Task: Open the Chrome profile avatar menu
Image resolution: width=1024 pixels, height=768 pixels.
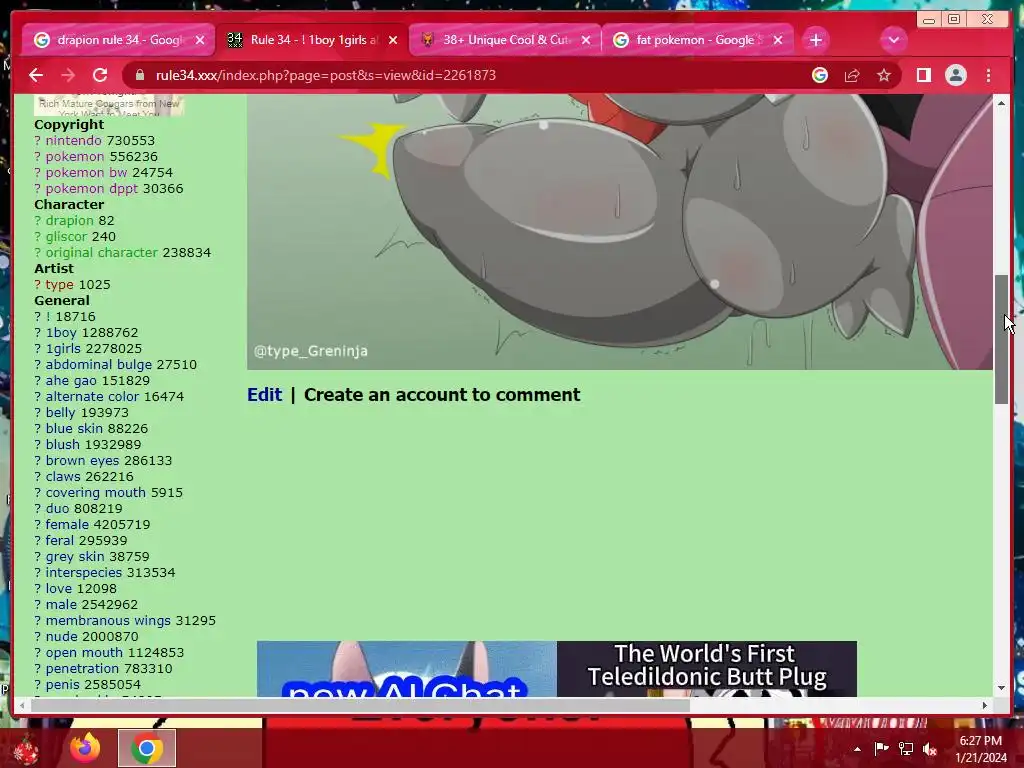Action: tap(955, 75)
